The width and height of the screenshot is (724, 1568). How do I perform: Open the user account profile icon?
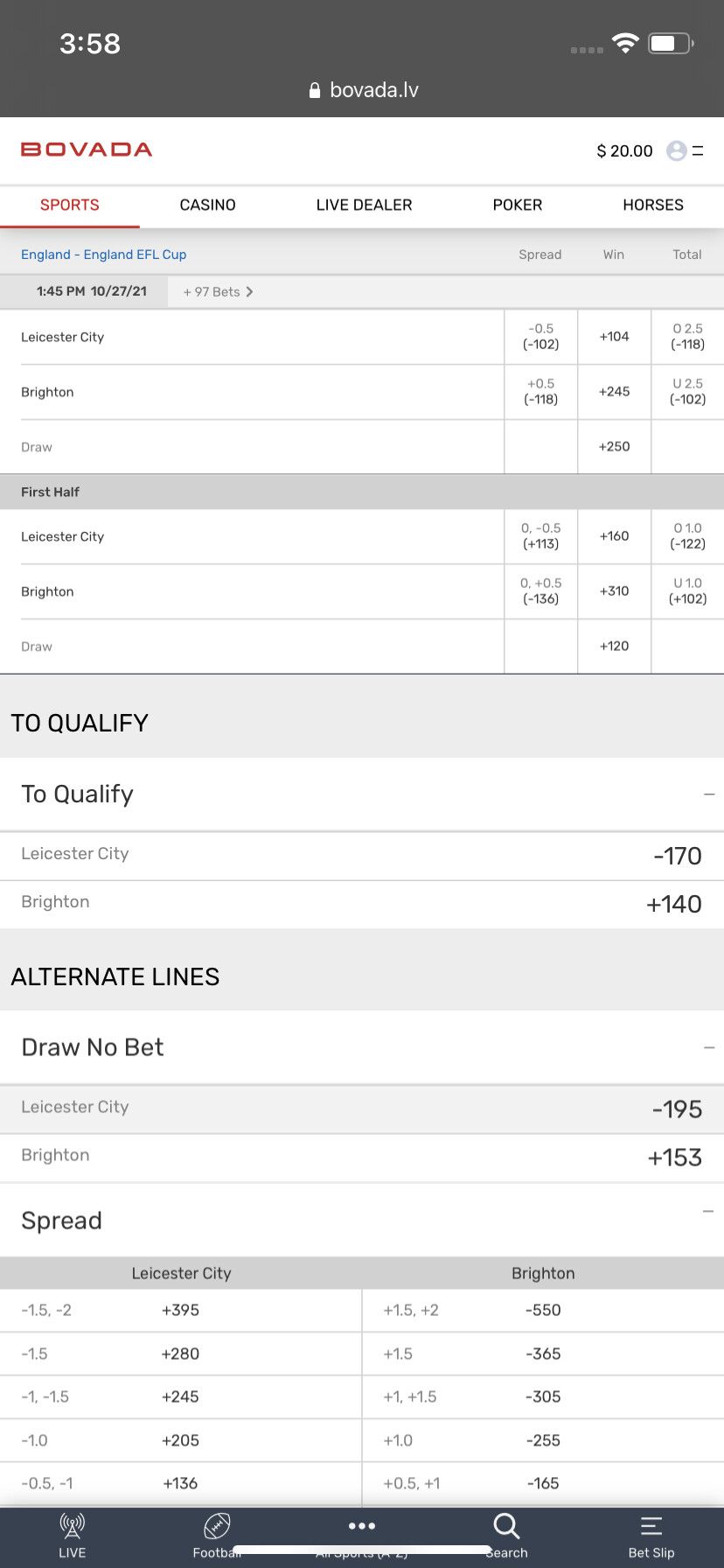tap(676, 150)
